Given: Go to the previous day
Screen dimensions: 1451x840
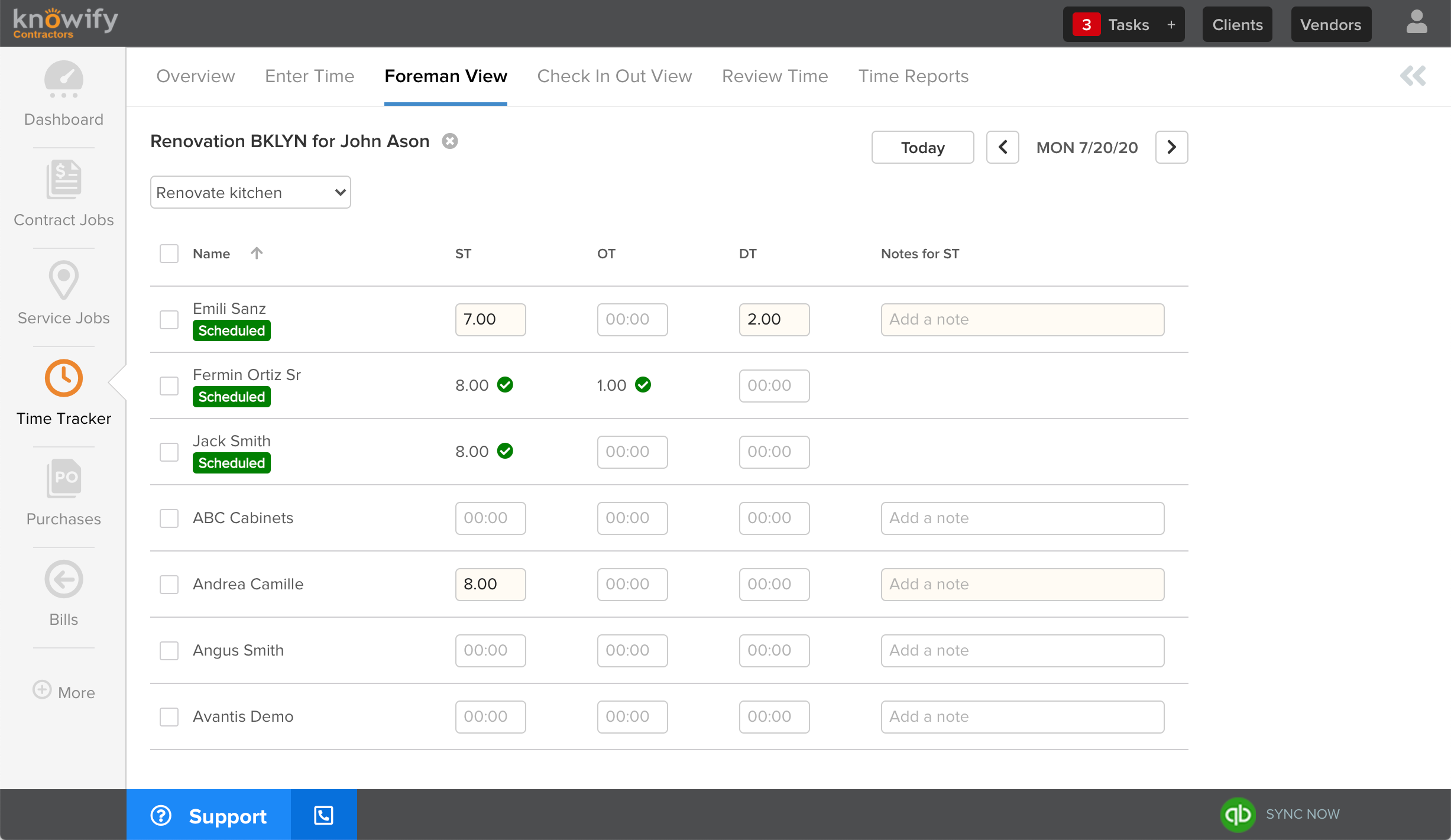Looking at the screenshot, I should [x=1003, y=147].
